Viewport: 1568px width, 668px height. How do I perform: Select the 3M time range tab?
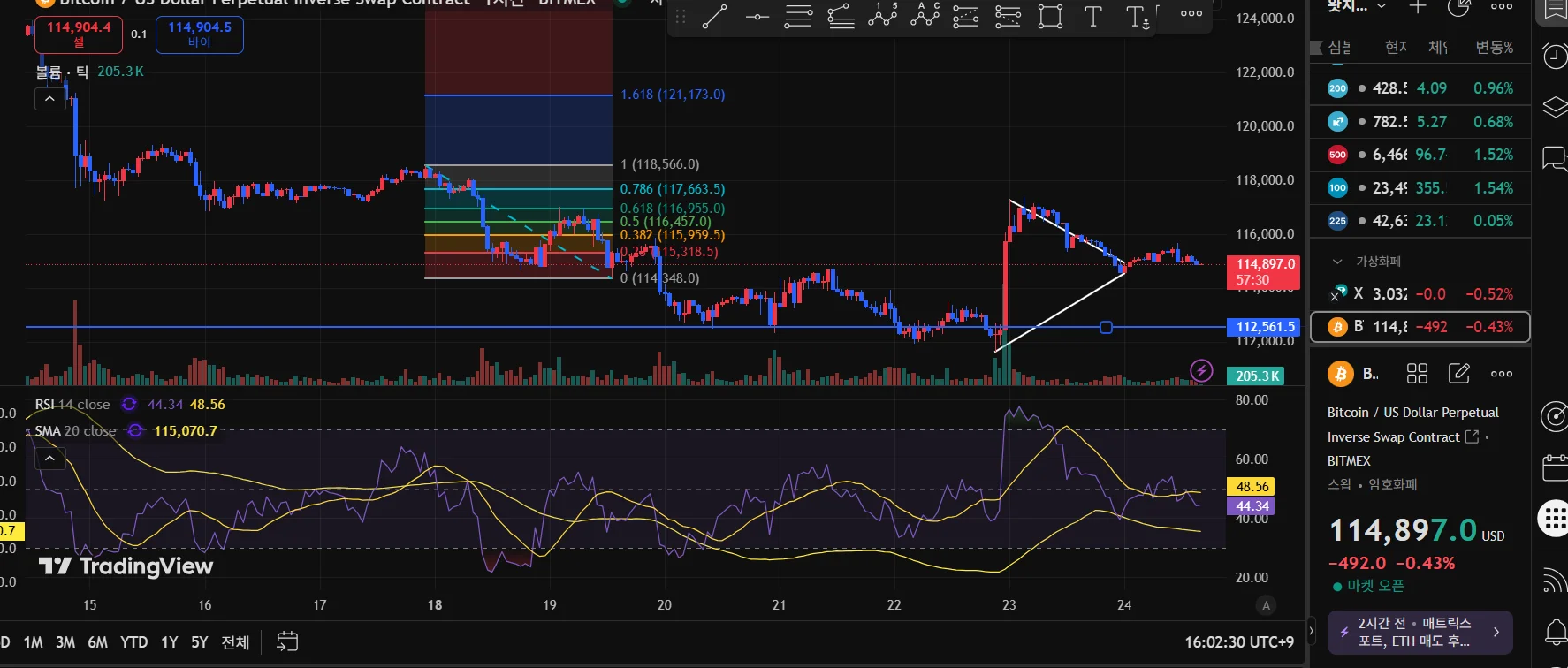coord(65,642)
